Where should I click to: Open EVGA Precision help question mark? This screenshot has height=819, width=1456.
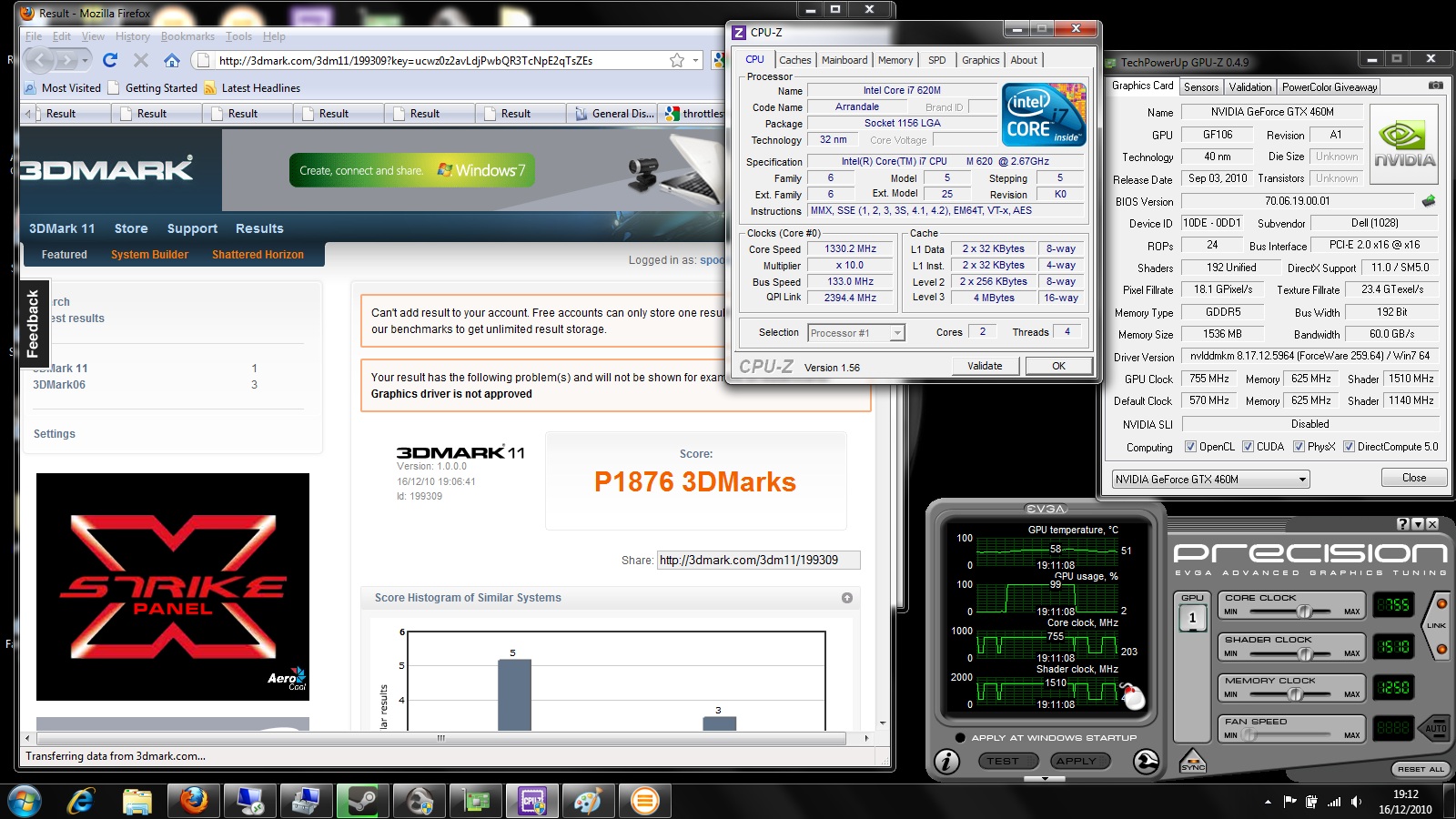1403,524
